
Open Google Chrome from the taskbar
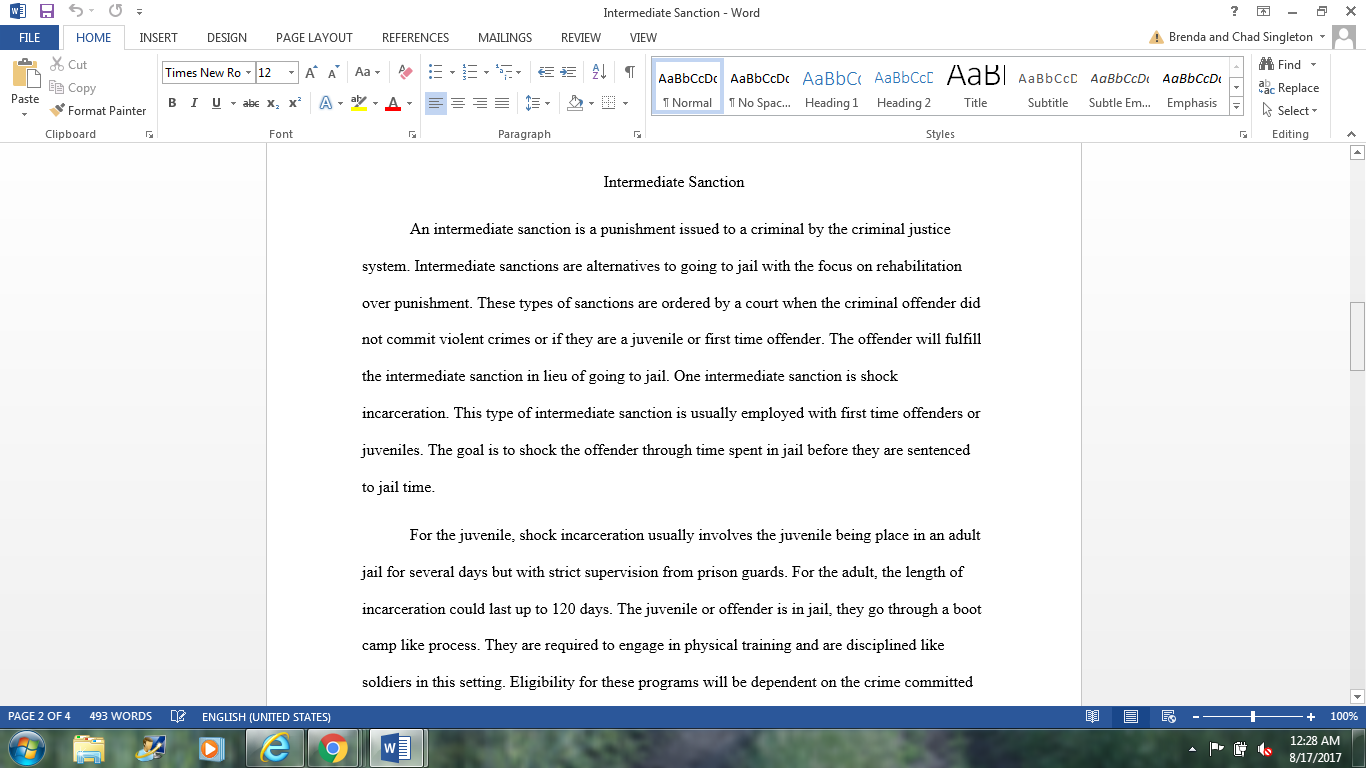(332, 748)
